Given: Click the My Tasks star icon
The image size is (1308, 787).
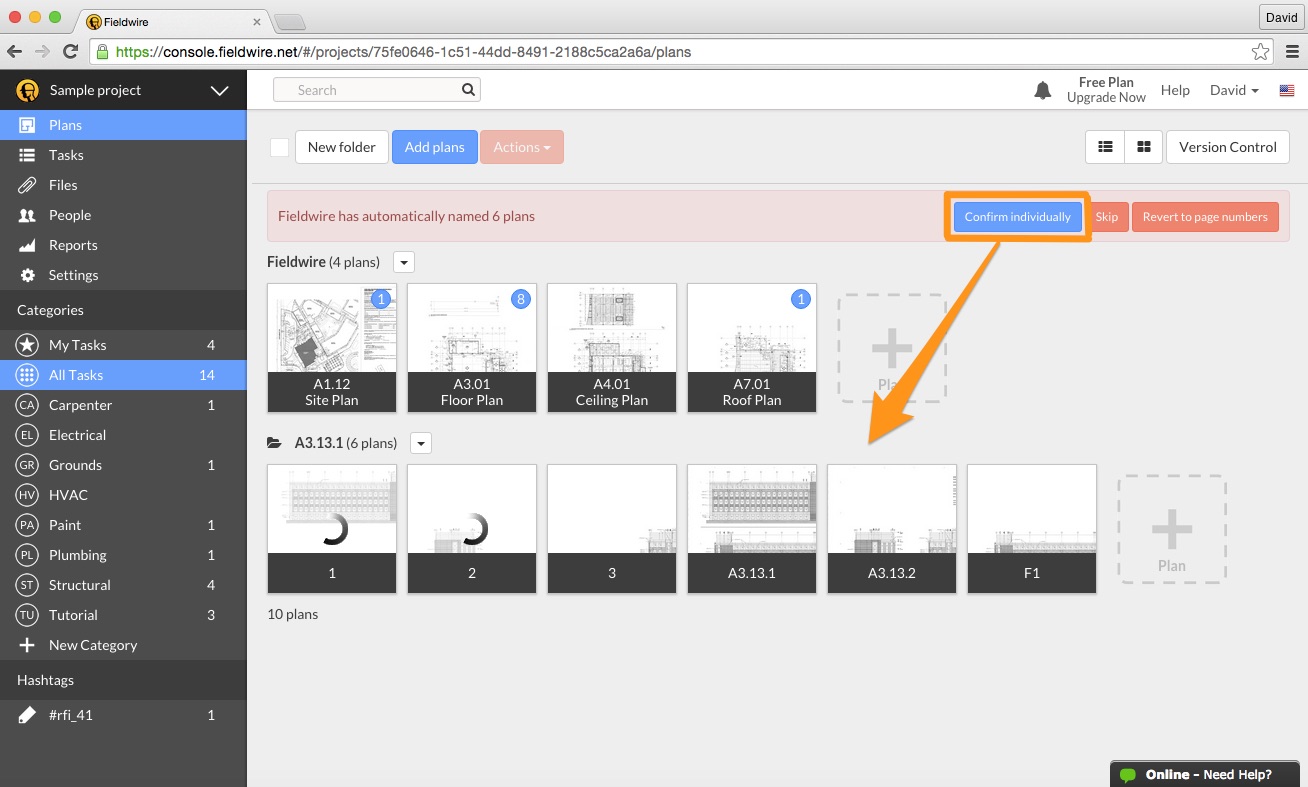Looking at the screenshot, I should [x=27, y=345].
